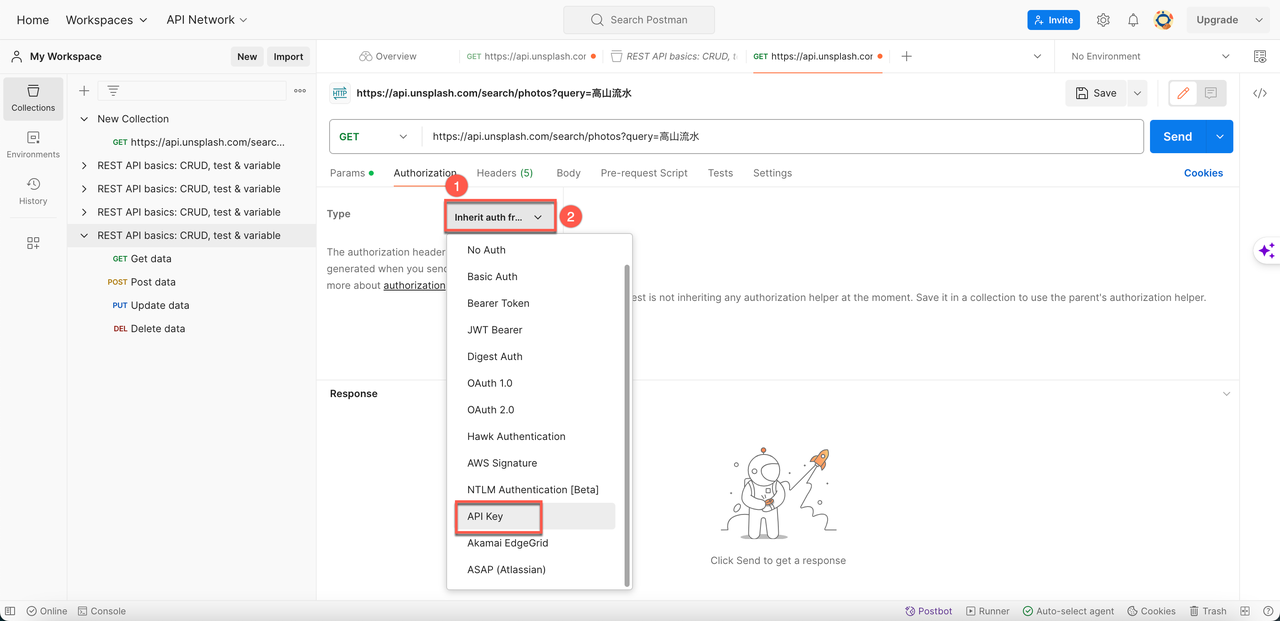Open the user avatar menu
Image resolution: width=1280 pixels, height=621 pixels.
coord(1163,20)
